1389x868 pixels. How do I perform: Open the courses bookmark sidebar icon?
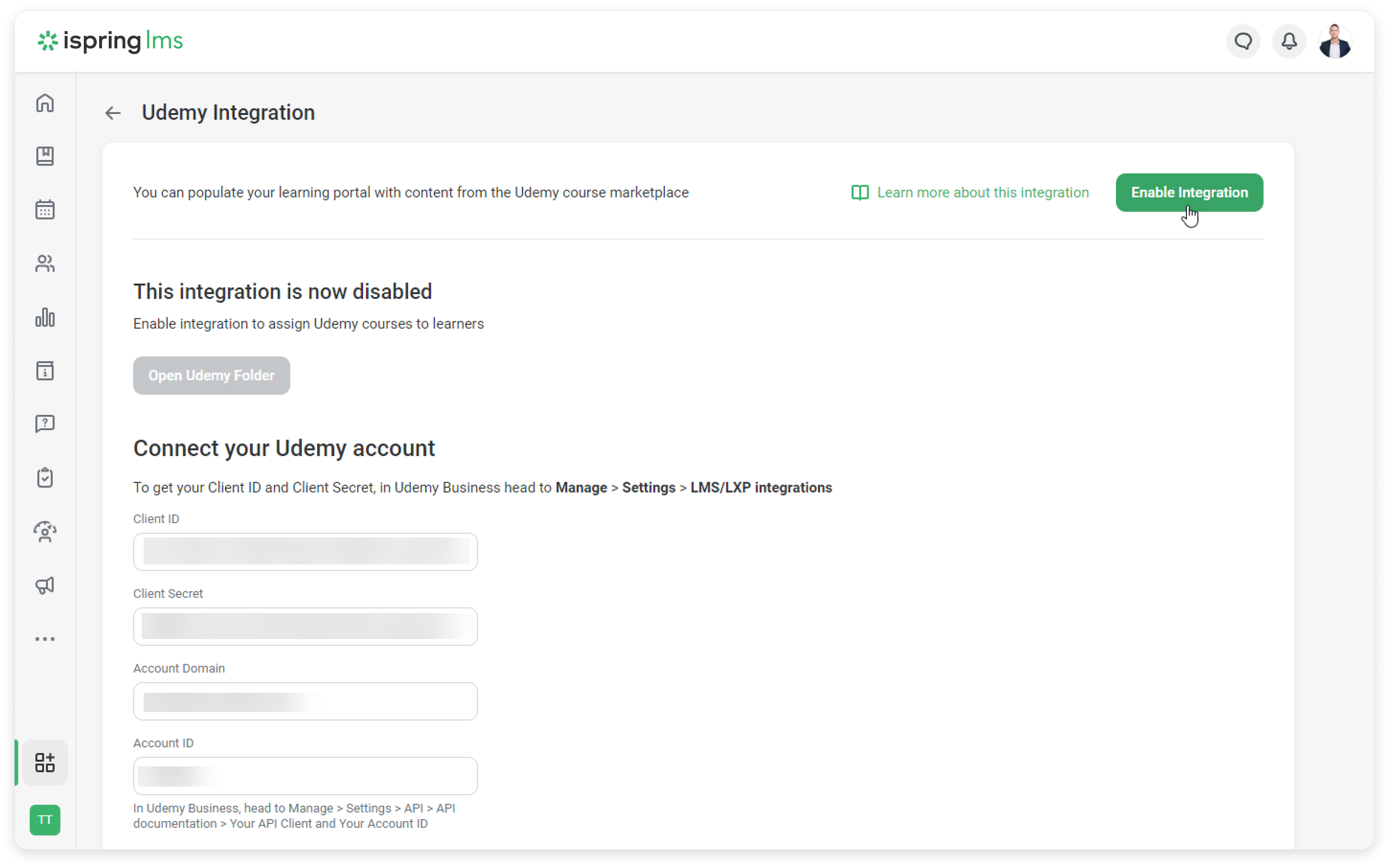(x=45, y=156)
